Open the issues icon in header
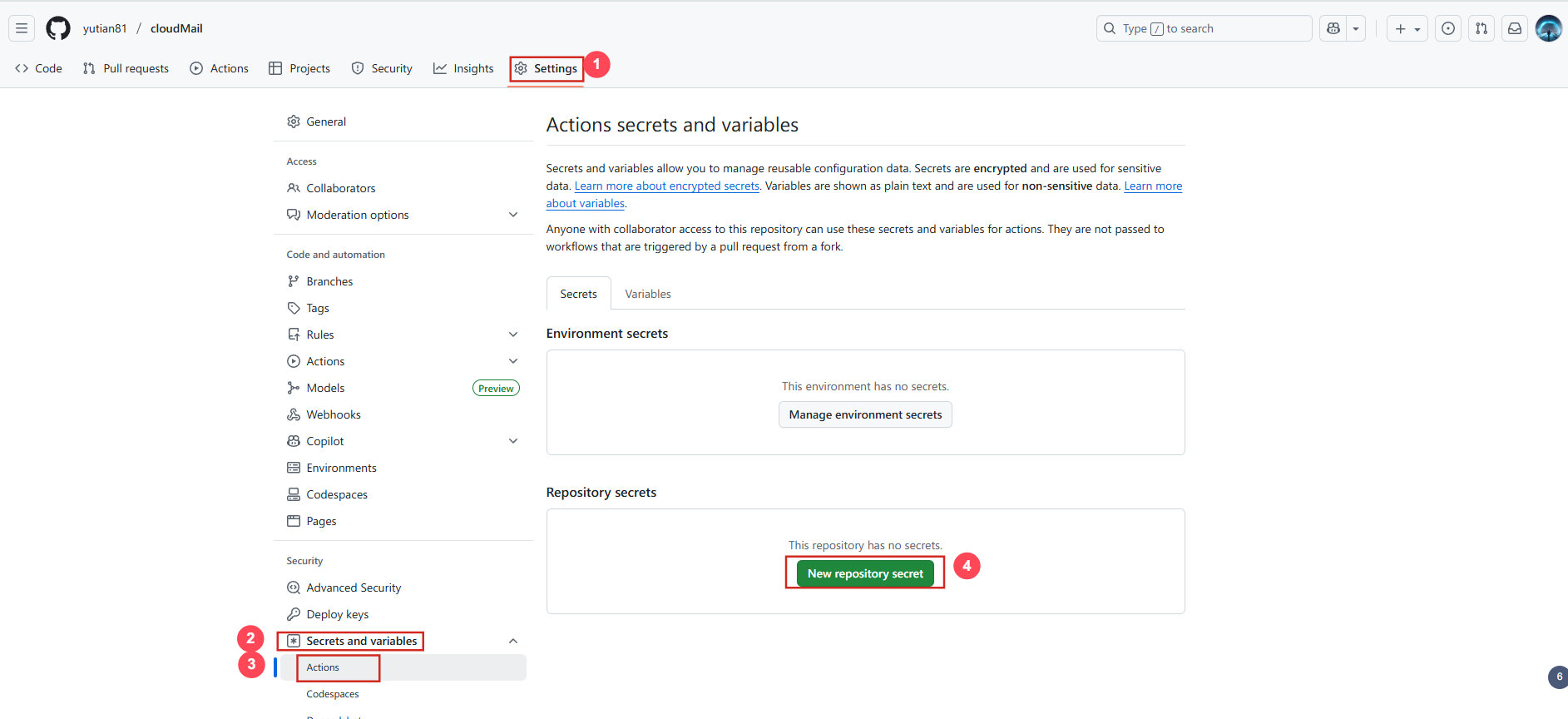This screenshot has width=1568, height=719. (x=1448, y=28)
